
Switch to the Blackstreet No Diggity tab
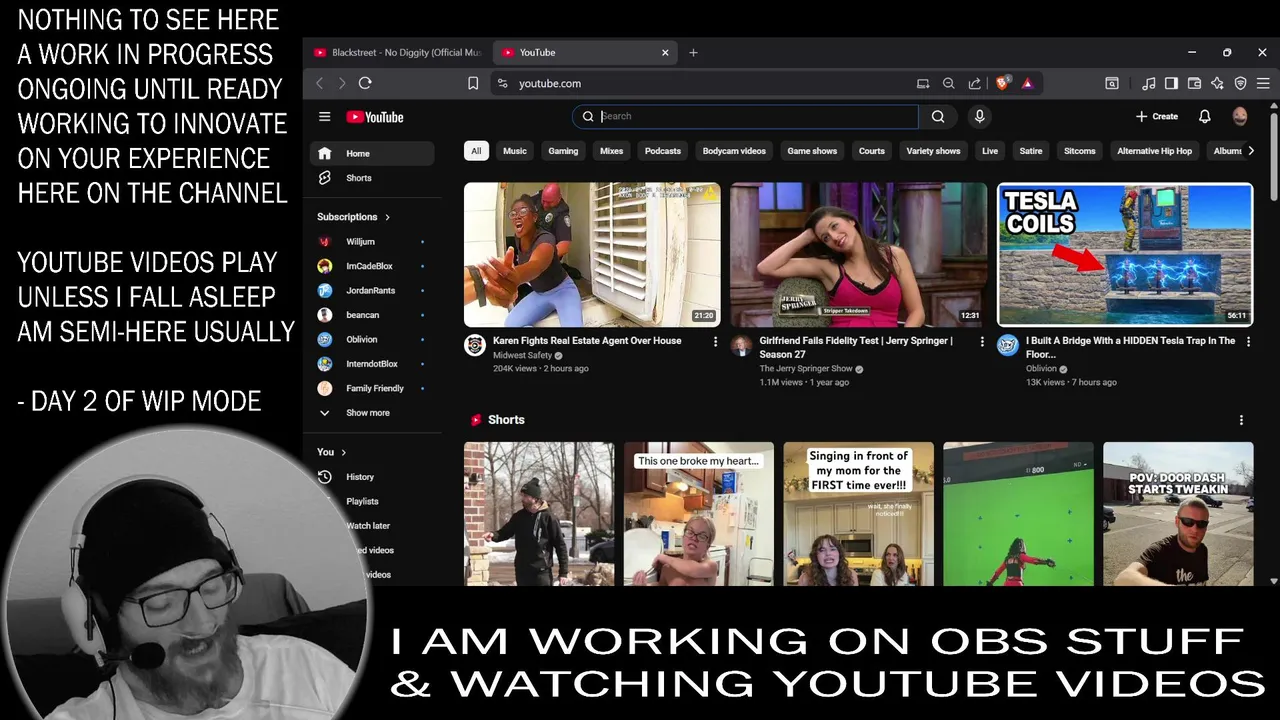point(397,52)
